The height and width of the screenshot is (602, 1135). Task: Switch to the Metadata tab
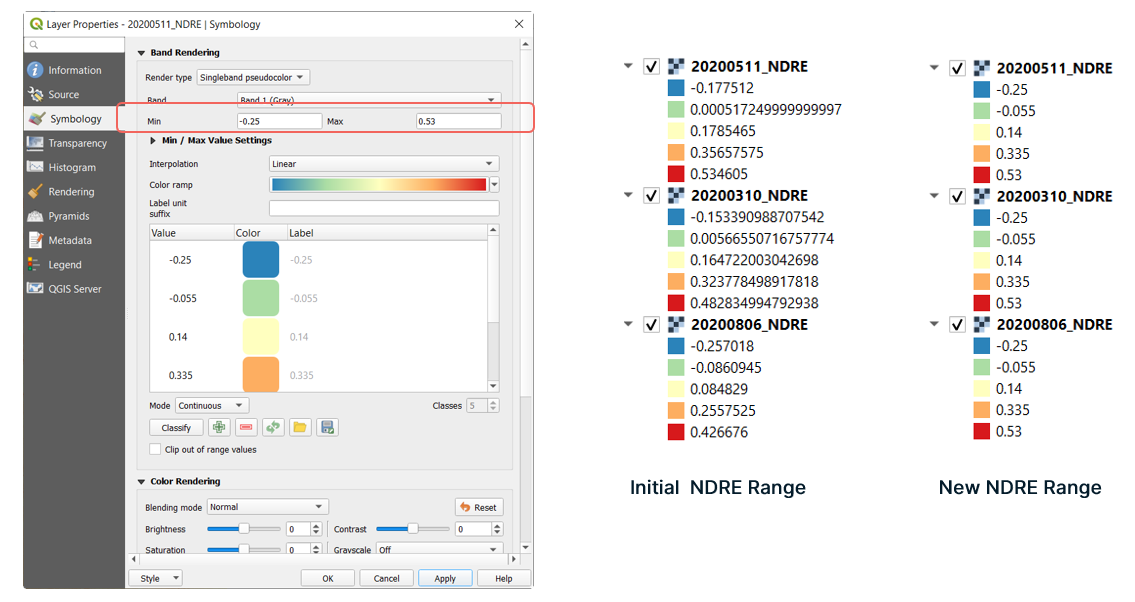point(70,241)
